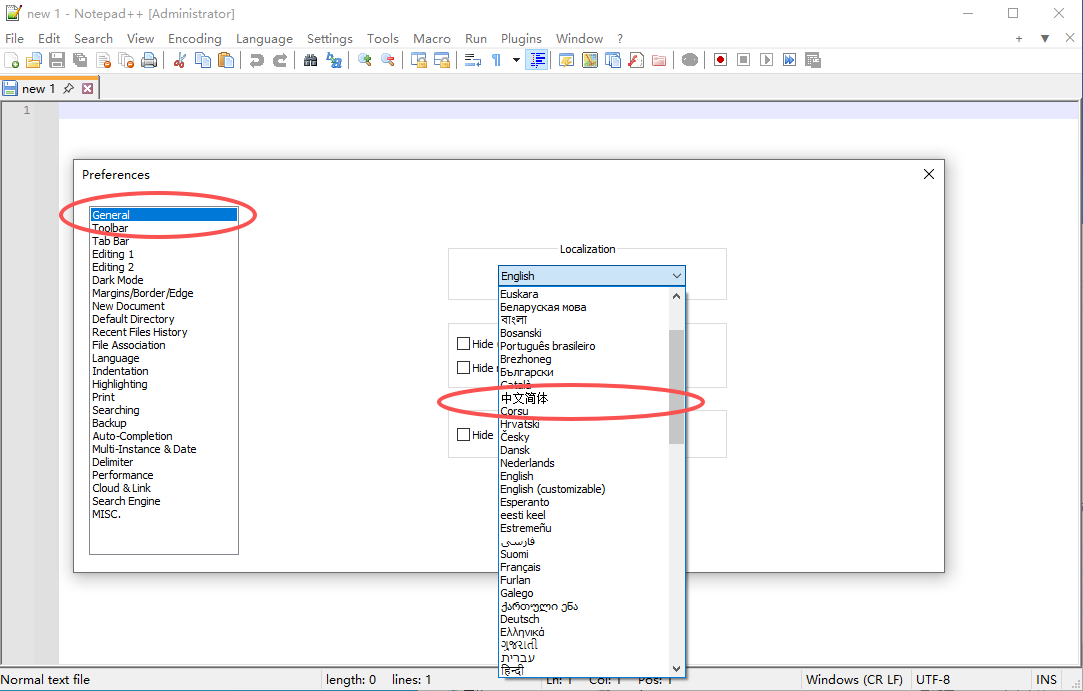Screen dimensions: 1083x691
Task: Tick the first Hide checkbox
Action: [x=463, y=344]
